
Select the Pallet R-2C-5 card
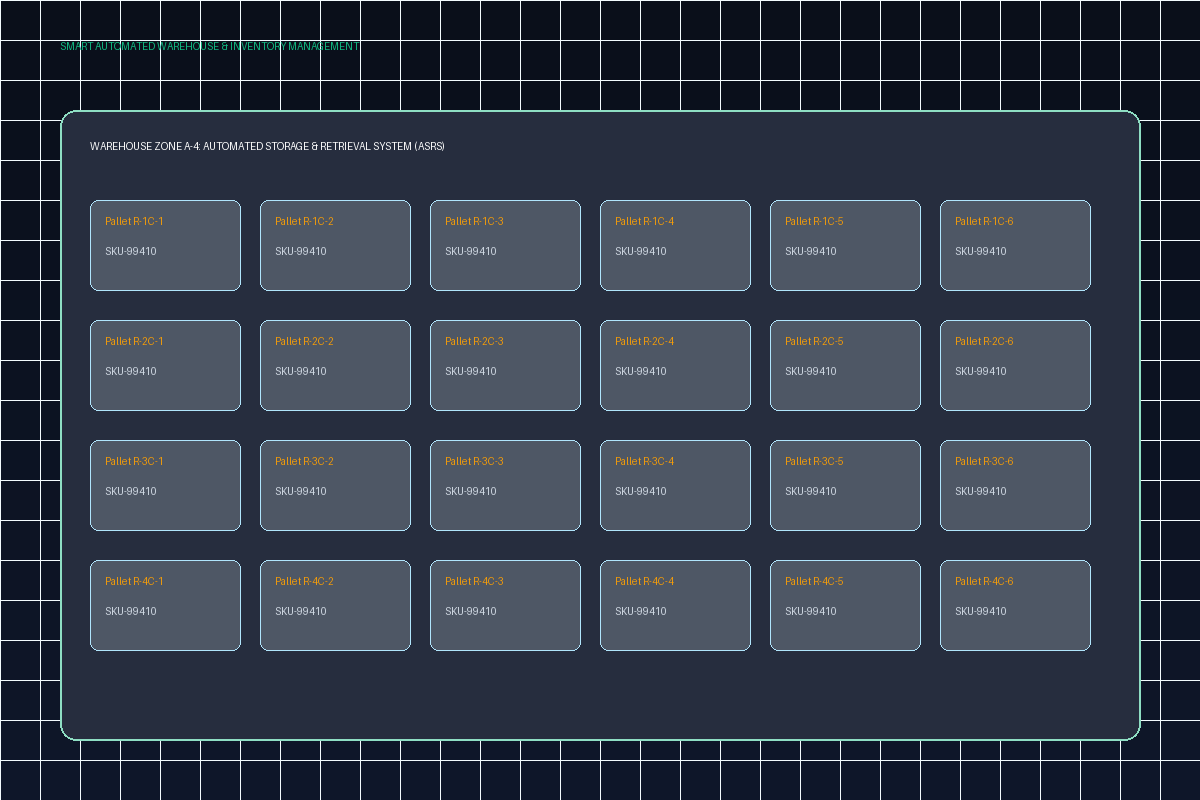pos(845,365)
